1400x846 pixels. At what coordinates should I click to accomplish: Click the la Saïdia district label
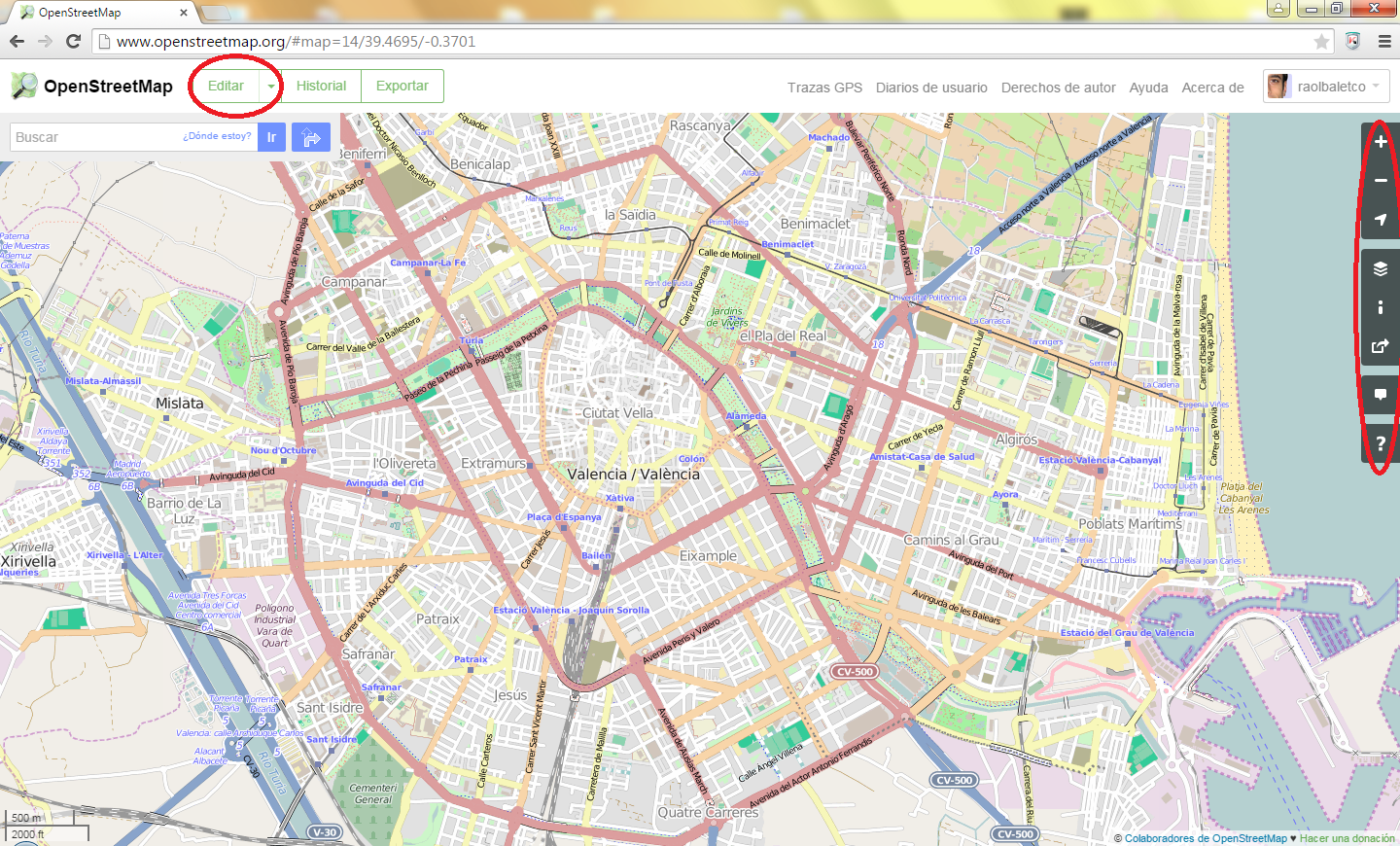pos(630,215)
